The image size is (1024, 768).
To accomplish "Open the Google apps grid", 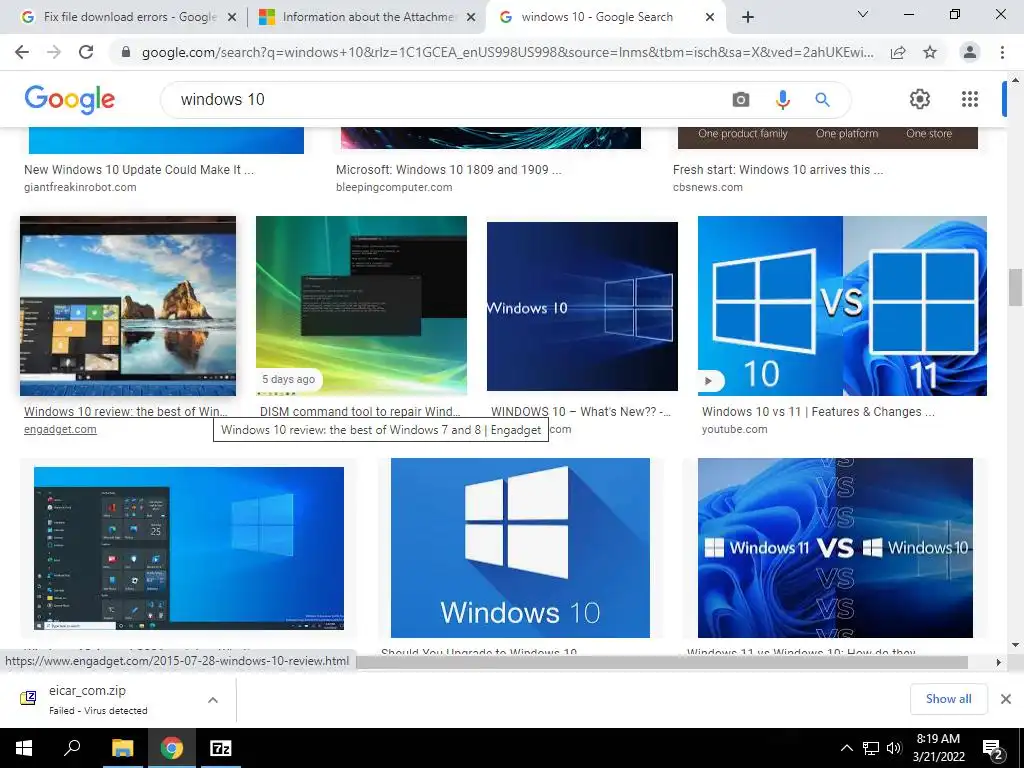I will [970, 99].
